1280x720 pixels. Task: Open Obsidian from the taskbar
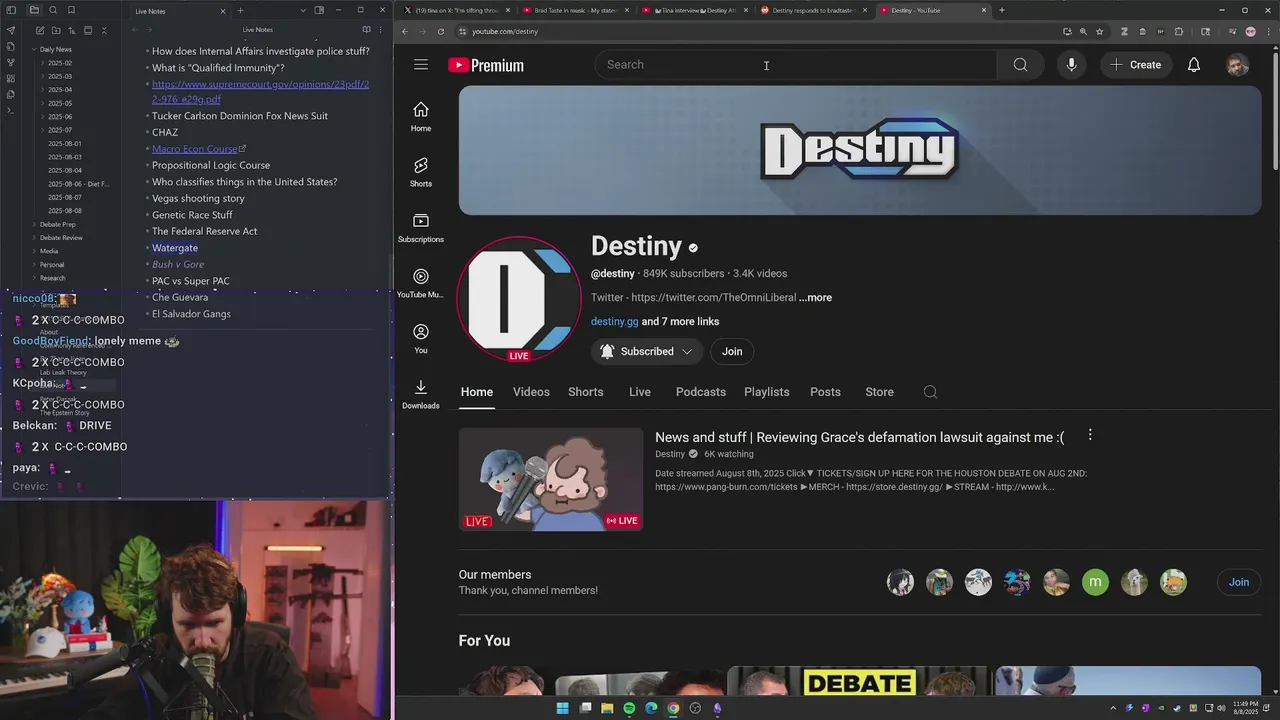coord(717,708)
